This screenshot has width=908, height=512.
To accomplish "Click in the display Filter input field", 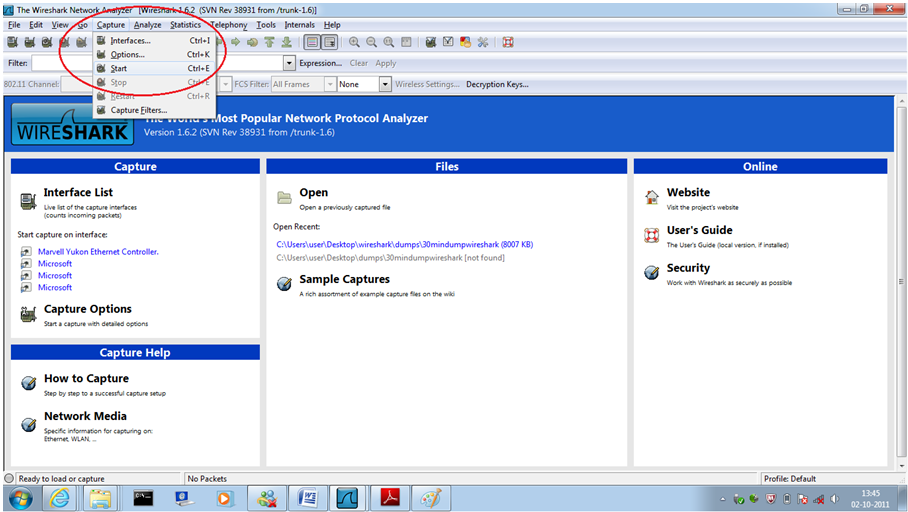I will (157, 63).
